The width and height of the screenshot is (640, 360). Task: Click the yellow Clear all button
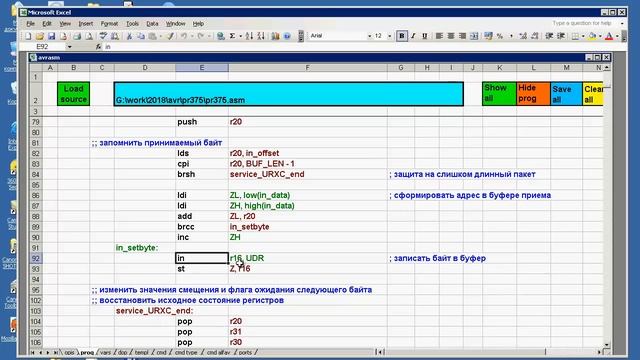593,94
